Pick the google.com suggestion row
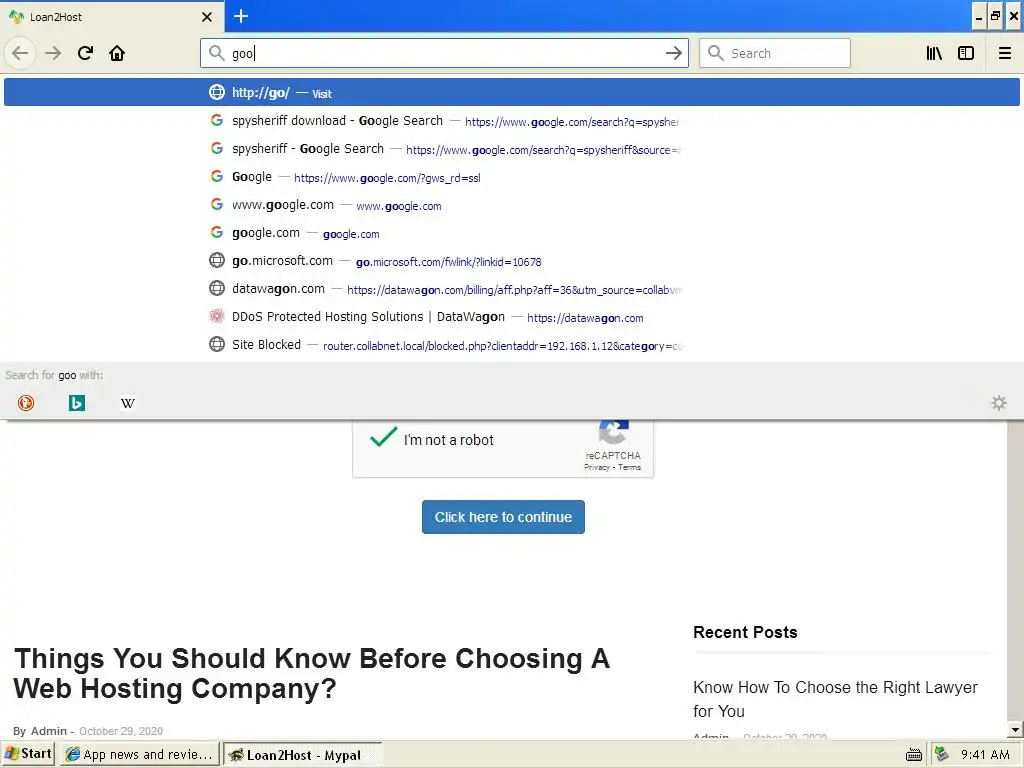The width and height of the screenshot is (1024, 768). click(511, 233)
